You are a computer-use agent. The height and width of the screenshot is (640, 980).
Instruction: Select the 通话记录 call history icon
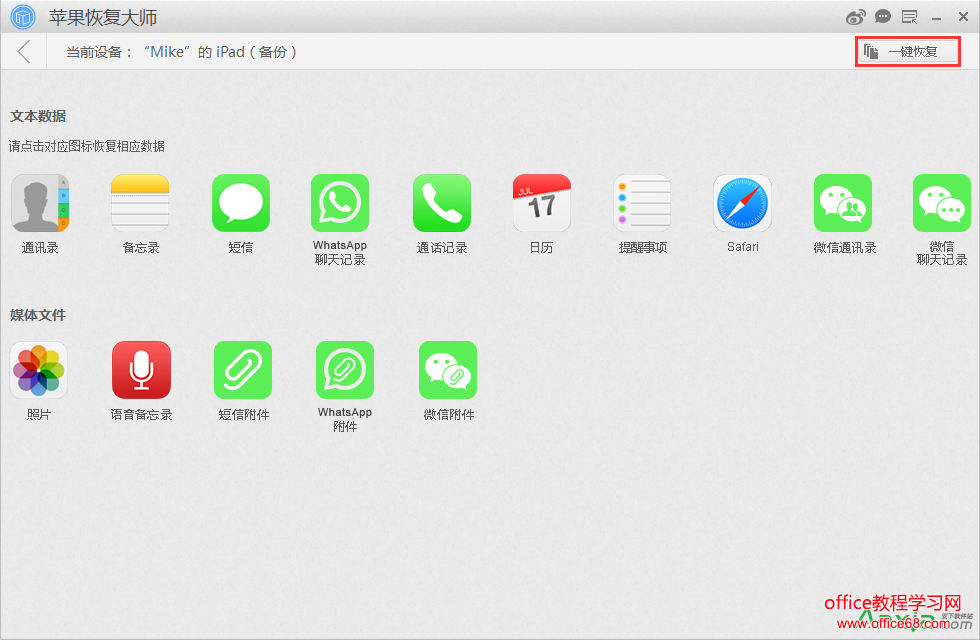(442, 203)
